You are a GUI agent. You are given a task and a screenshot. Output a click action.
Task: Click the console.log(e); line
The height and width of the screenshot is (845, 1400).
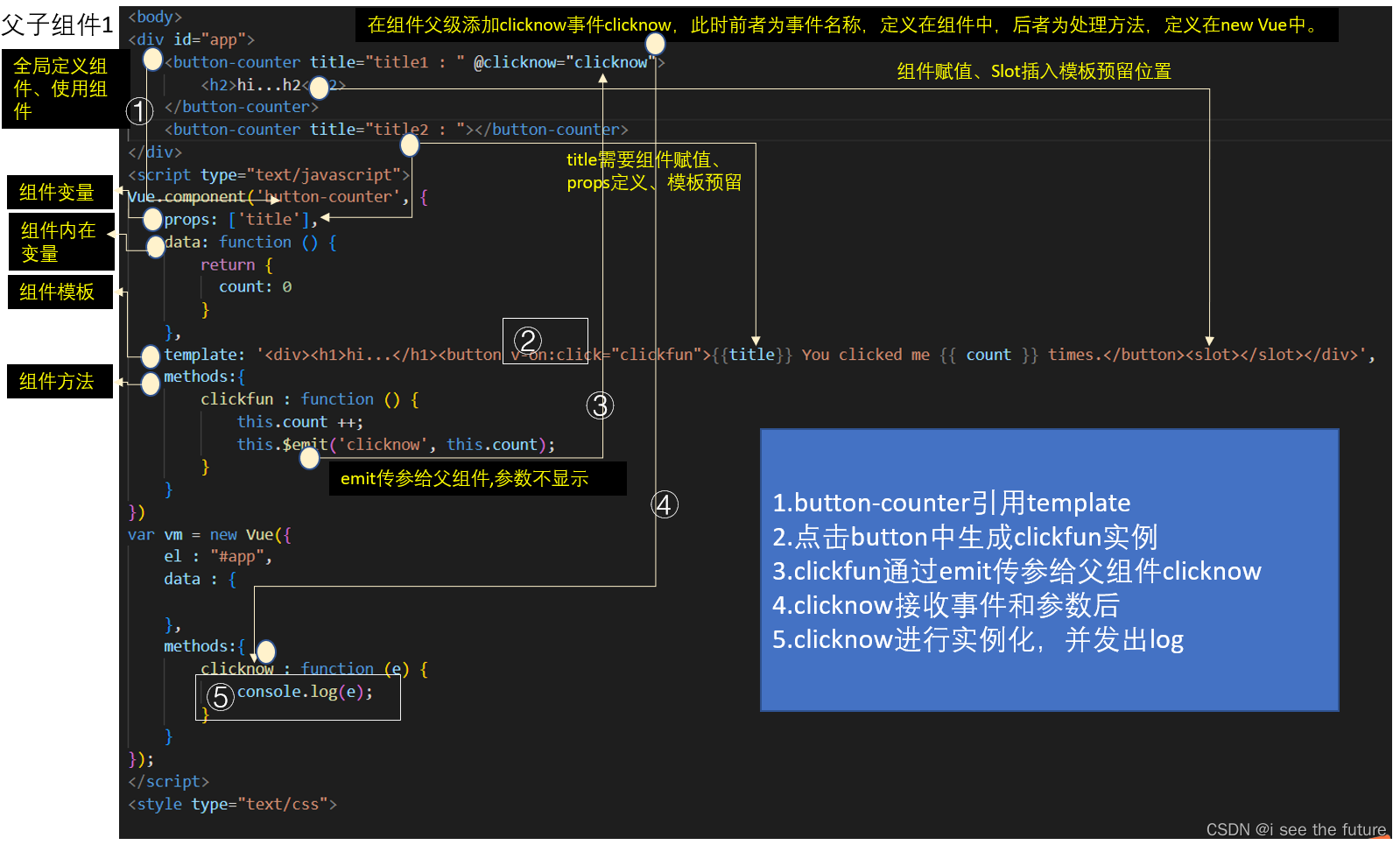point(305,692)
